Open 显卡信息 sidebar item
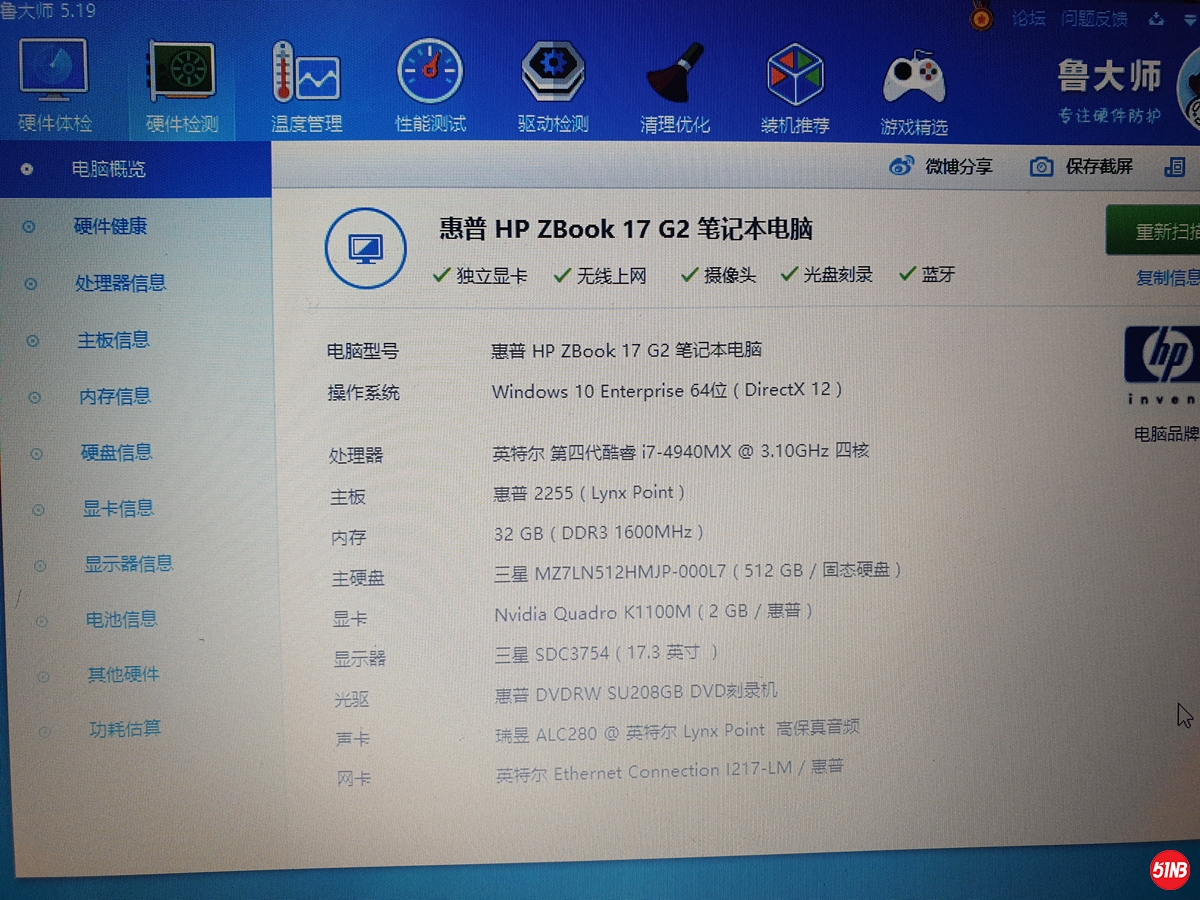 click(118, 509)
